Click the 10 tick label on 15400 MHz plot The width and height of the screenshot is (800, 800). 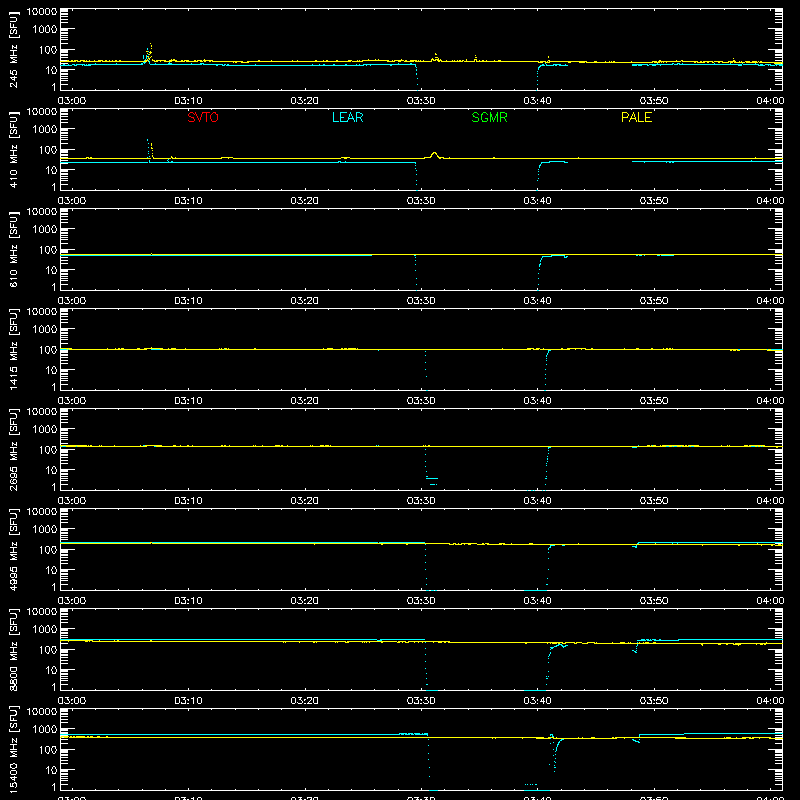(51, 770)
